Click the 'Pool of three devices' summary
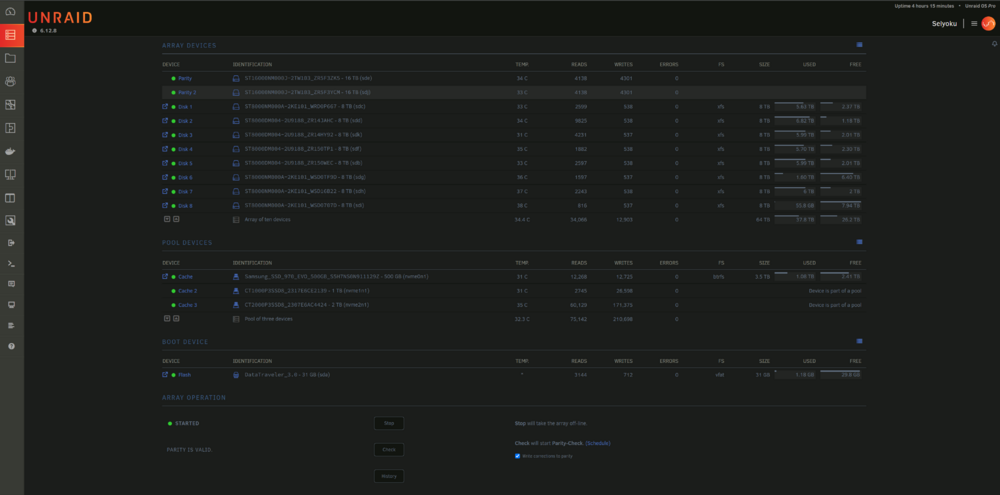1000x495 pixels. click(x=268, y=318)
